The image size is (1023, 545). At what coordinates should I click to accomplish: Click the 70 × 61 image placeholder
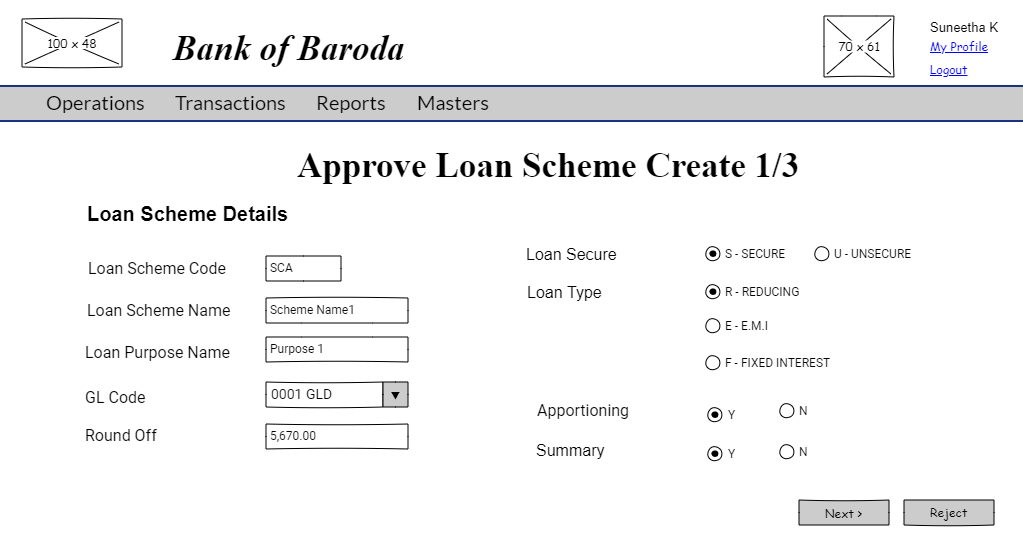[x=858, y=46]
